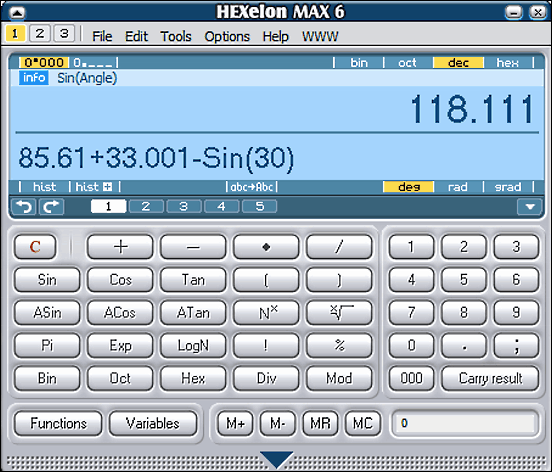Open the Functions list

coord(58,423)
